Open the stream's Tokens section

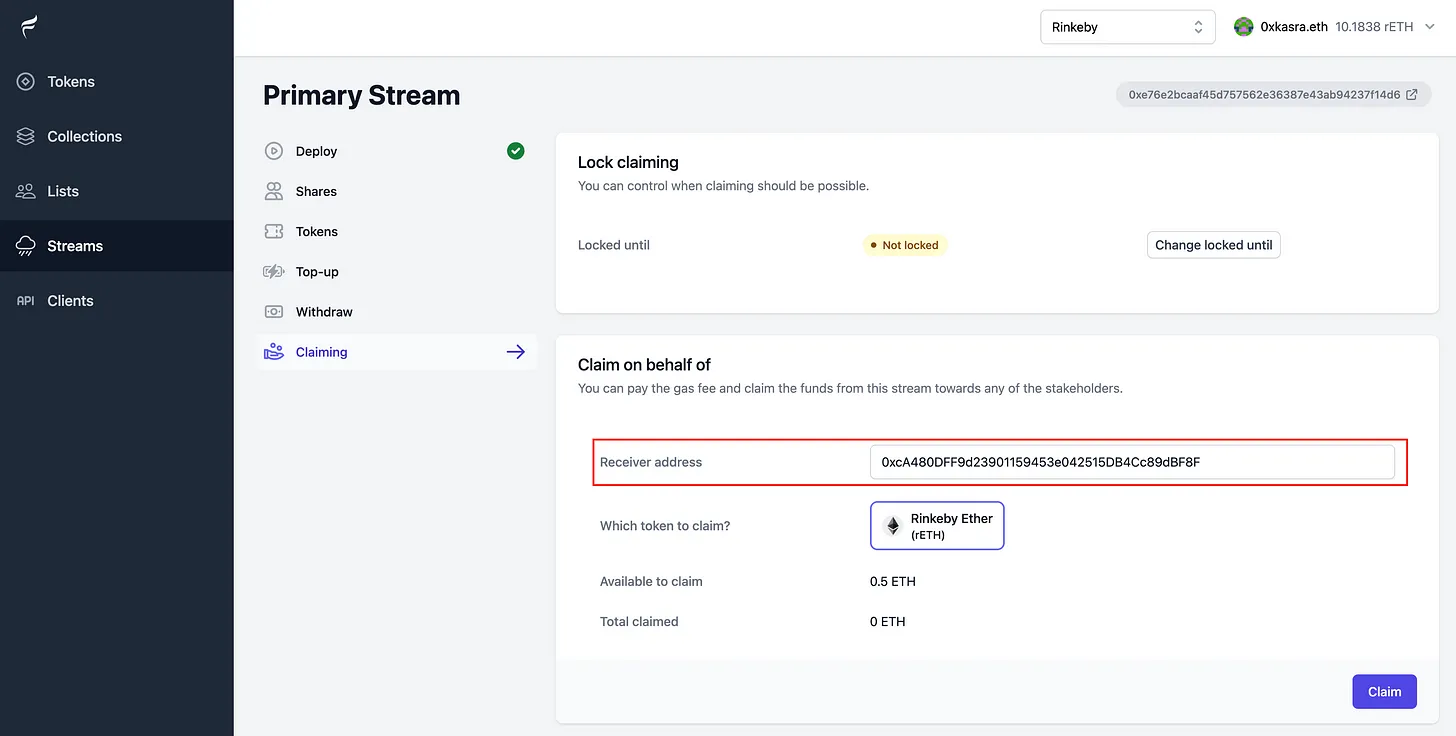point(396,231)
